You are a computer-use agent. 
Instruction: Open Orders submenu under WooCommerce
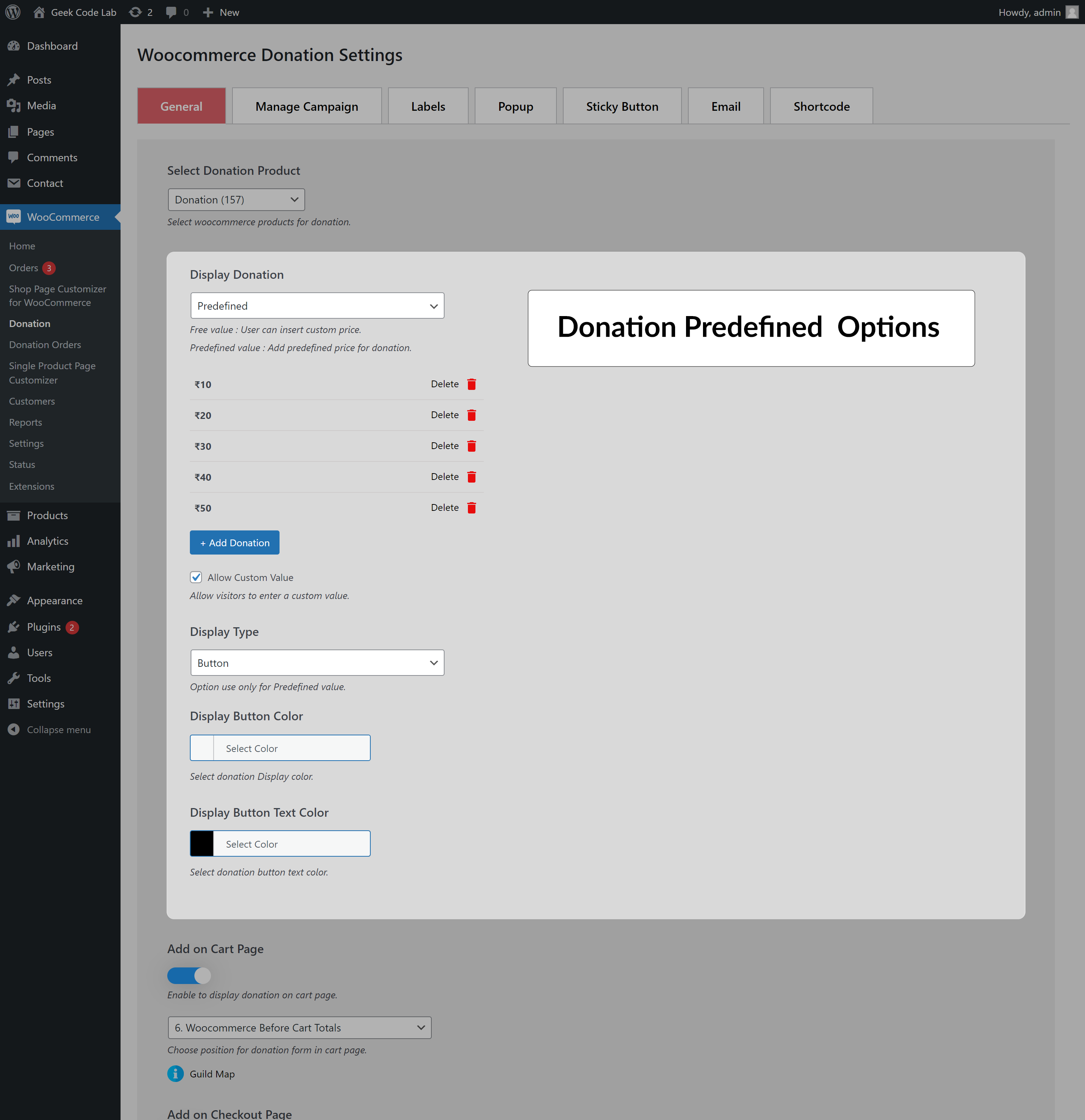tap(23, 267)
